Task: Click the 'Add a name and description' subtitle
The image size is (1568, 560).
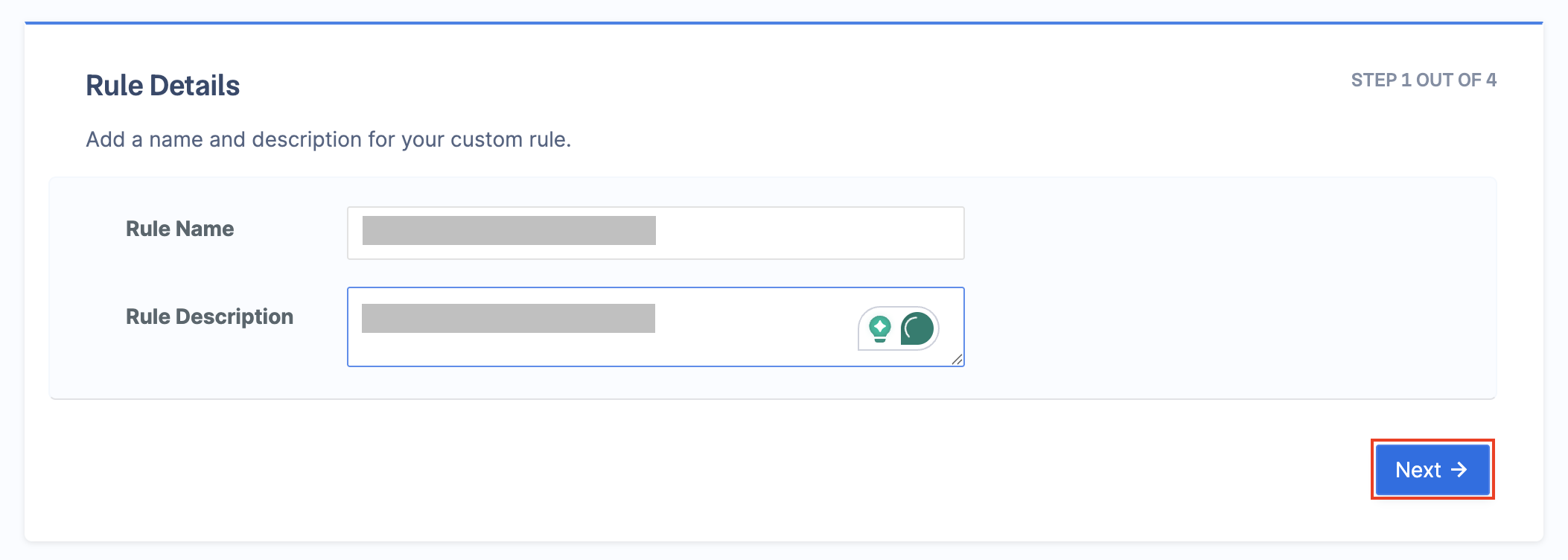Action: point(328,139)
